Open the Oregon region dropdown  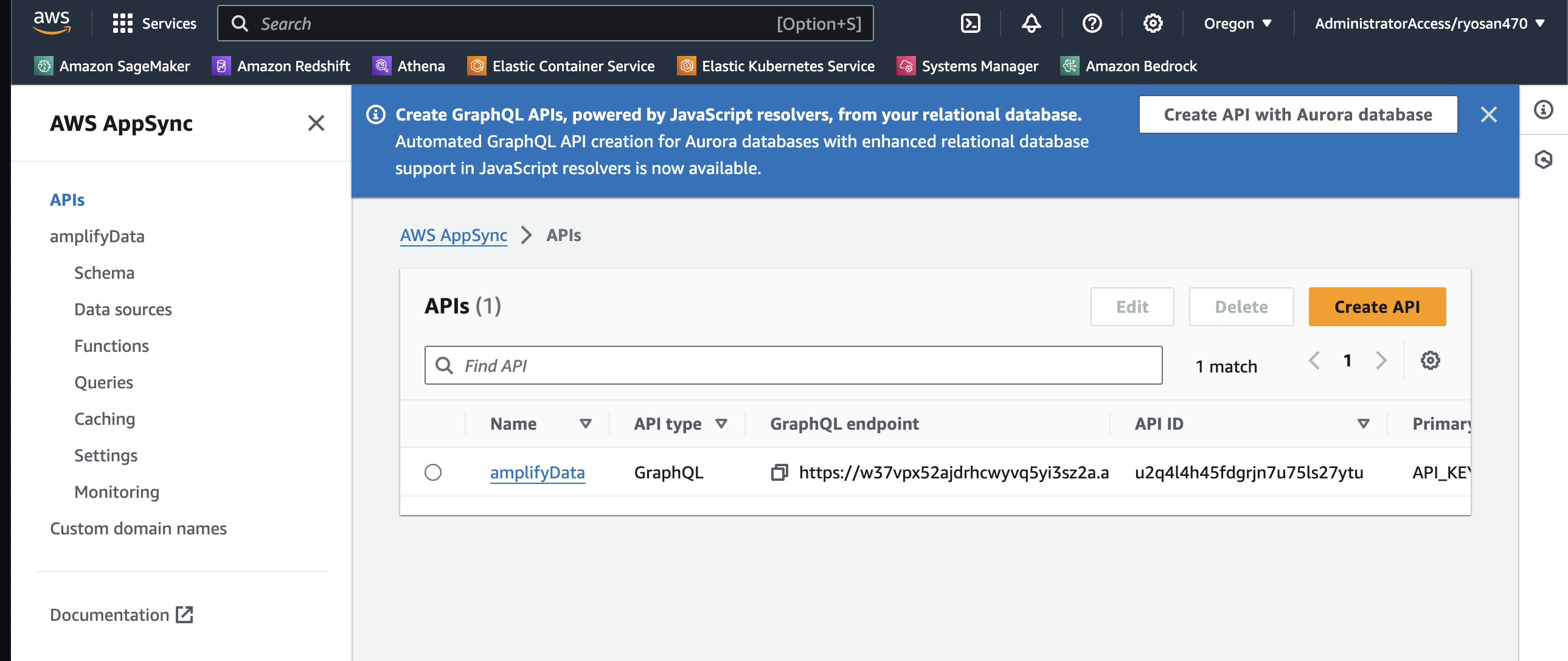pyautogui.click(x=1238, y=23)
